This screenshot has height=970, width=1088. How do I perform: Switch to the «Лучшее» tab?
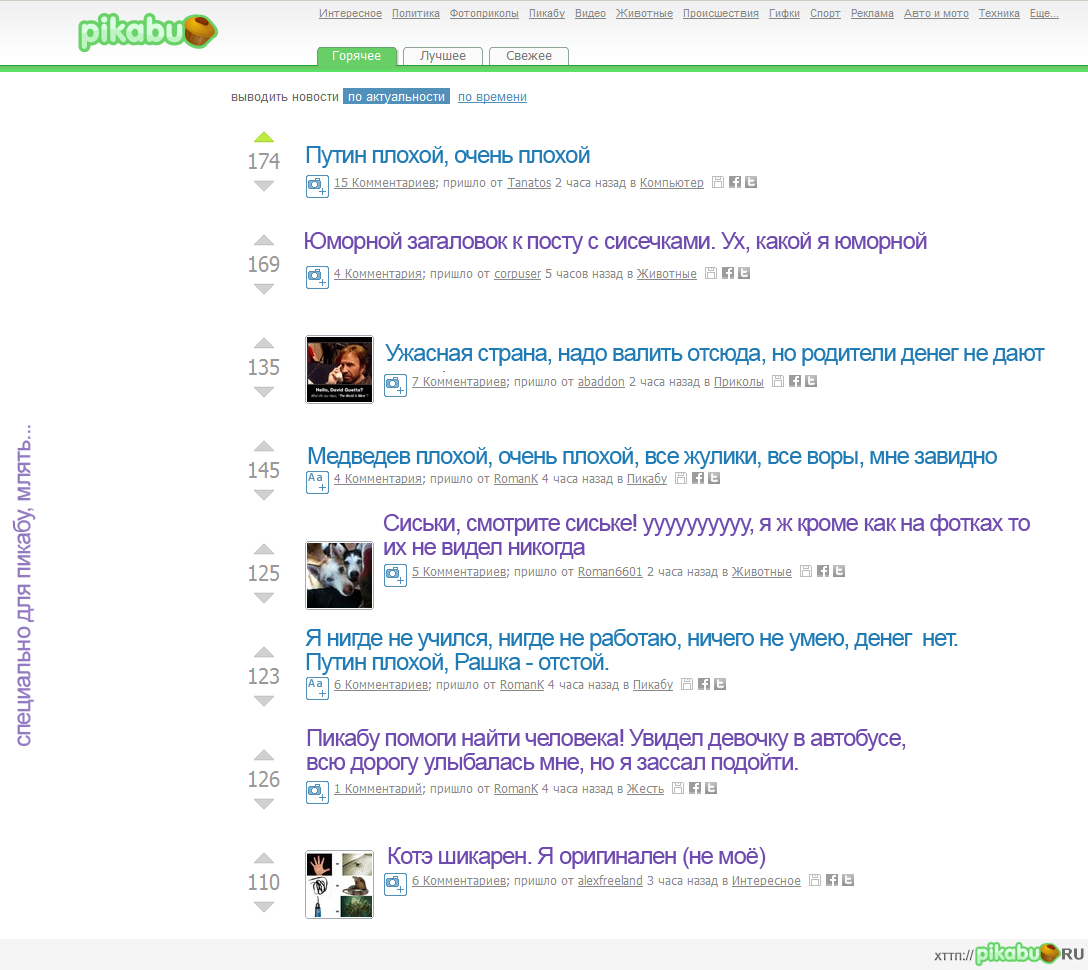tap(442, 56)
